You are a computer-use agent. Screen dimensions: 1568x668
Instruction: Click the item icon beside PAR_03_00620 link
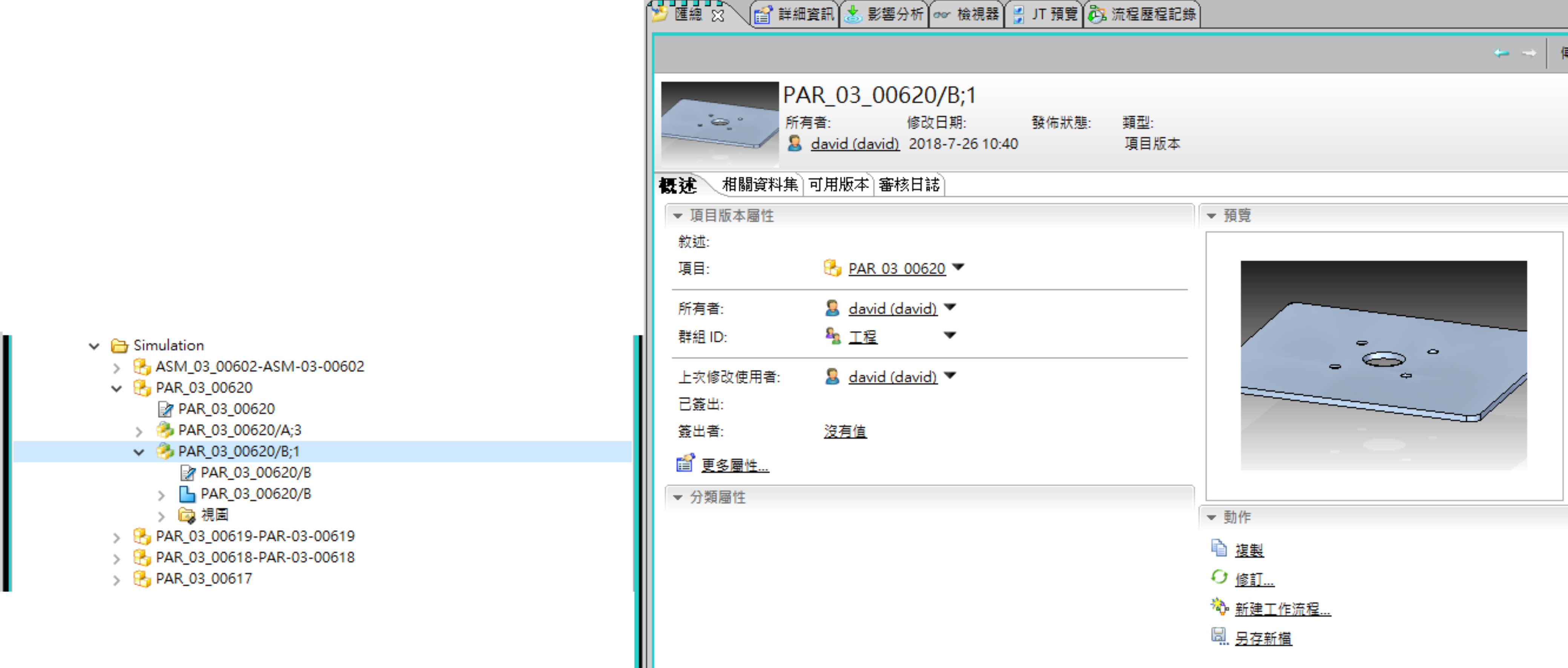(832, 268)
